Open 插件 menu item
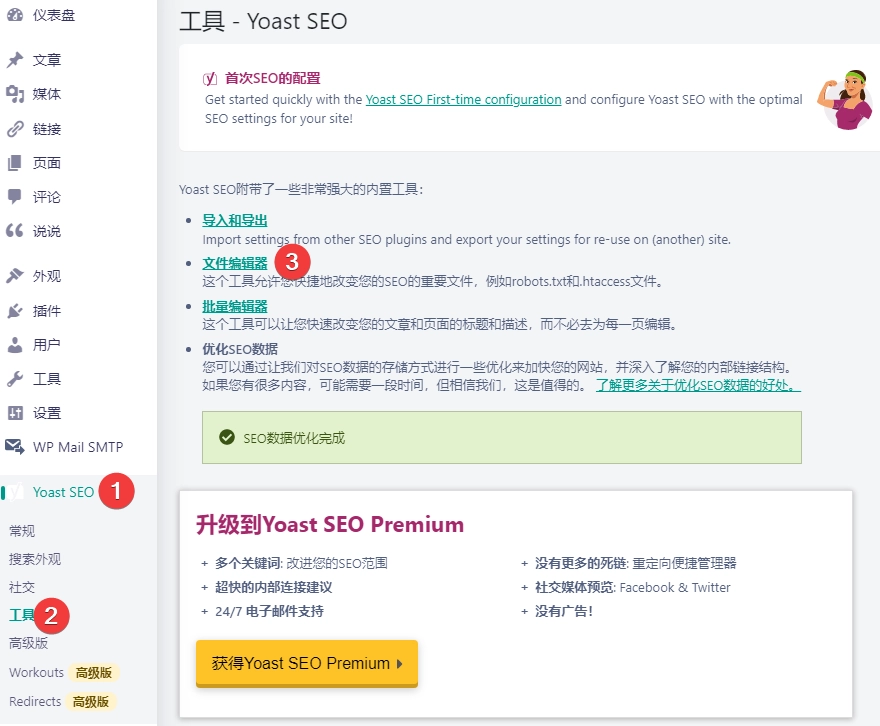Screen dimensions: 880x726 [x=47, y=311]
